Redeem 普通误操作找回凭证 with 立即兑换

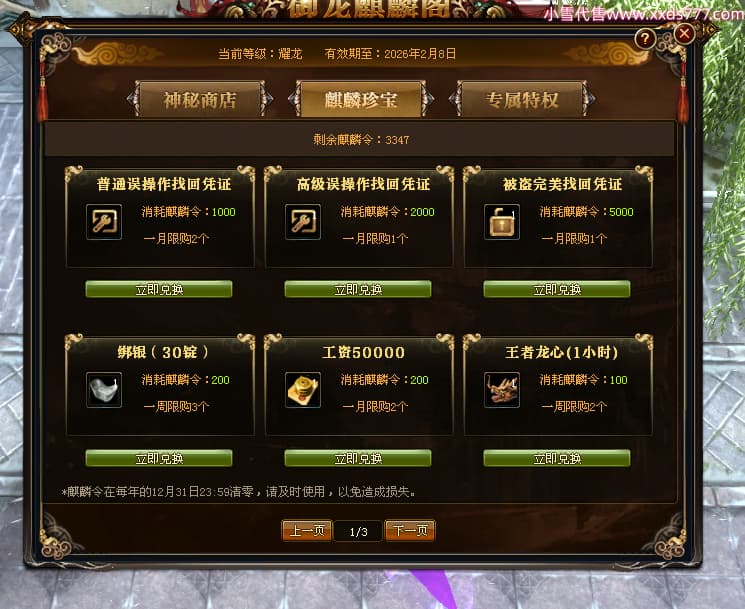coord(159,289)
